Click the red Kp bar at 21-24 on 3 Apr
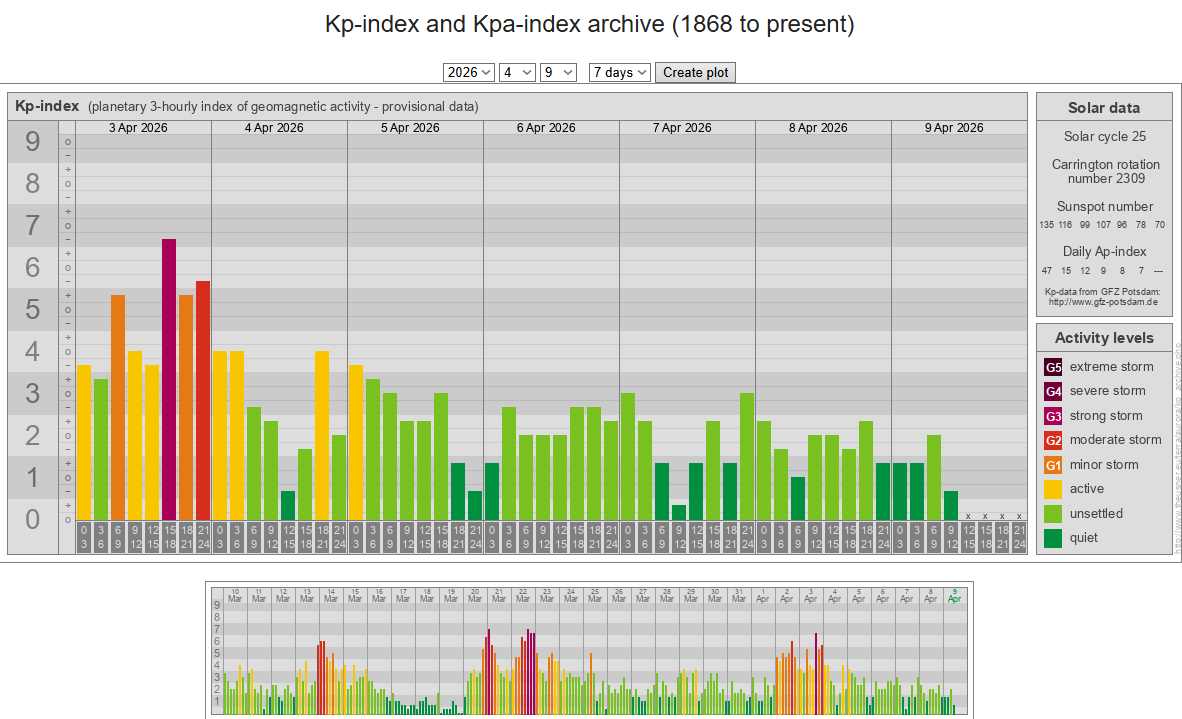1182x719 pixels. 203,400
